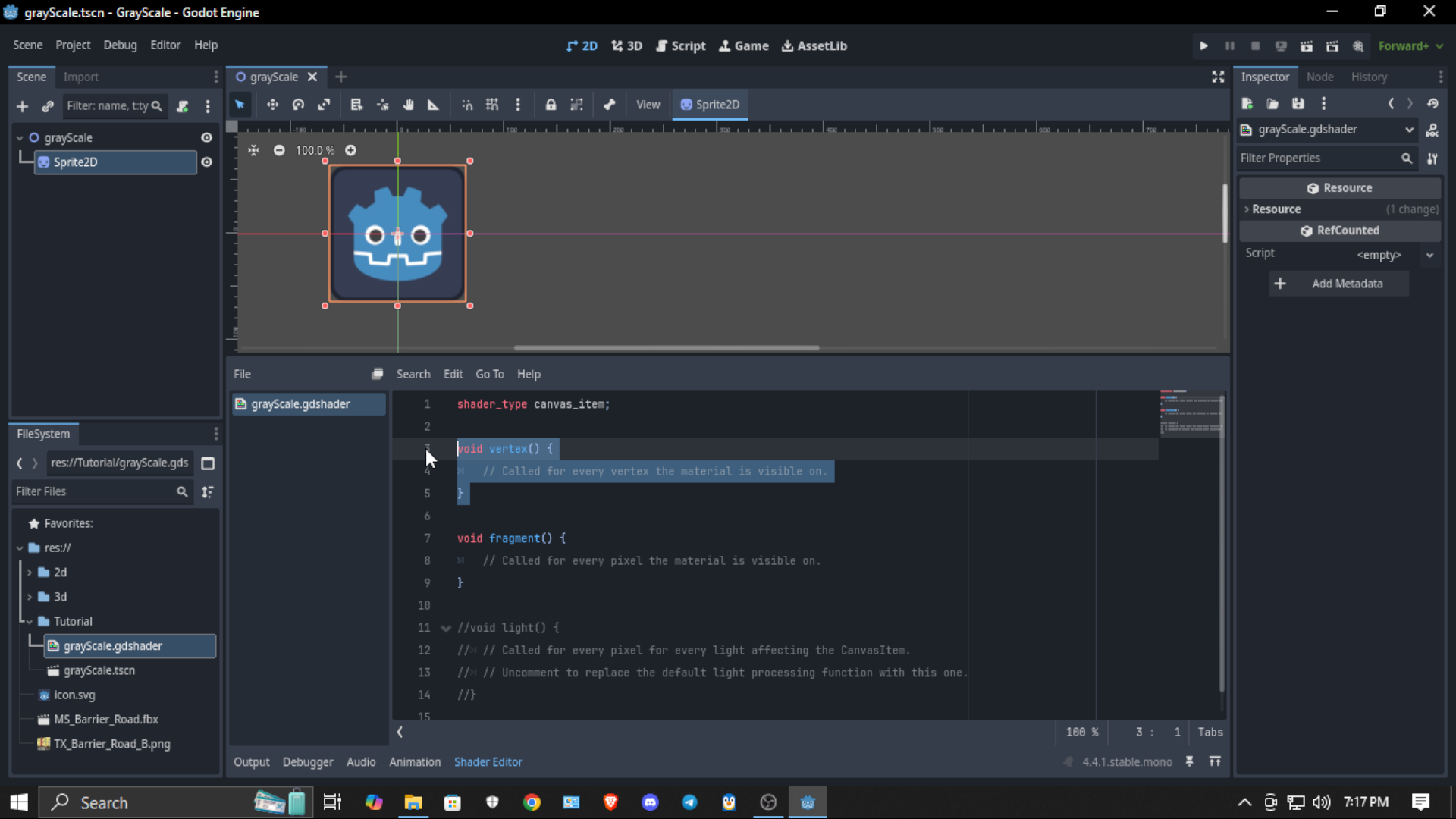Click the viewport zoom-in plus button
Image resolution: width=1456 pixels, height=819 pixels.
pyautogui.click(x=350, y=150)
